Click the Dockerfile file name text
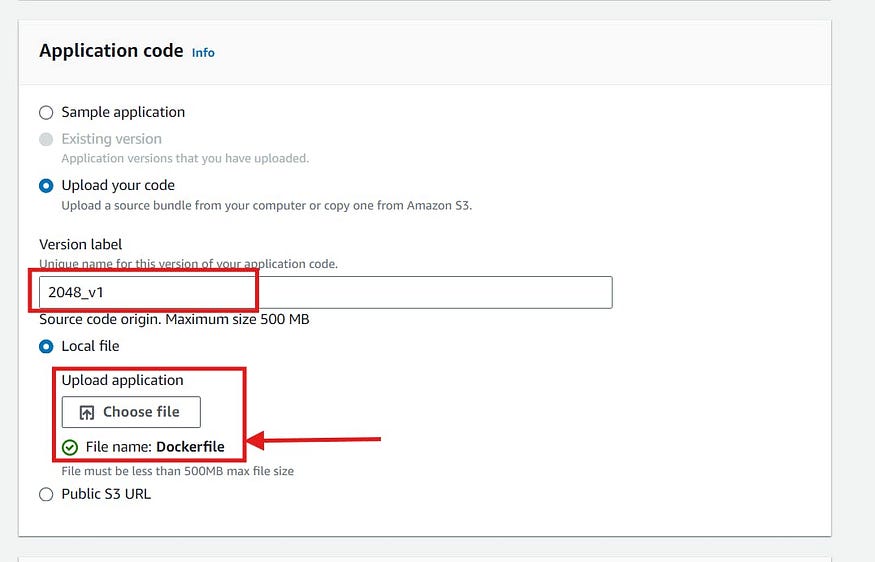This screenshot has height=562, width=875. [190, 446]
